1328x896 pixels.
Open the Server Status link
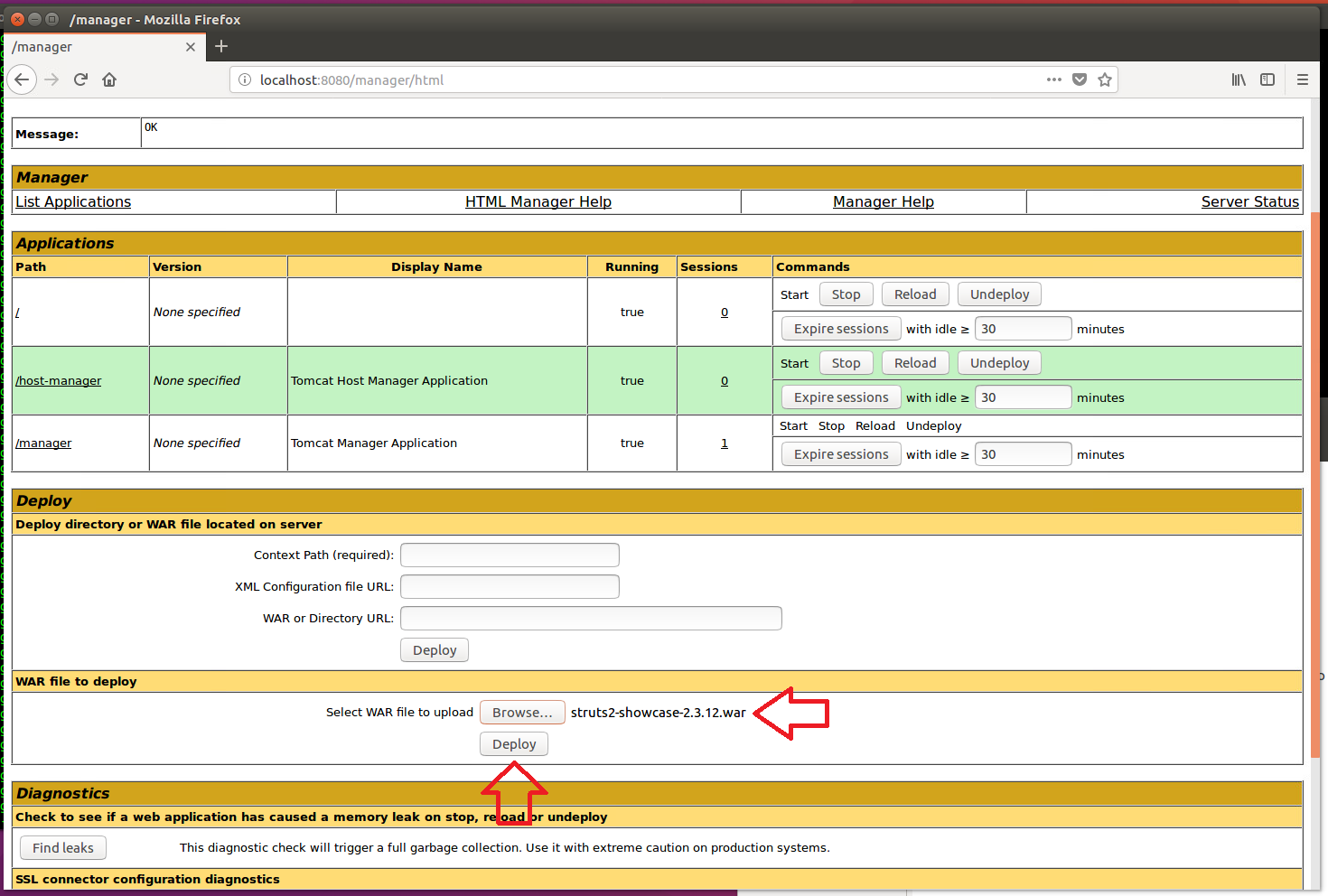[x=1249, y=201]
